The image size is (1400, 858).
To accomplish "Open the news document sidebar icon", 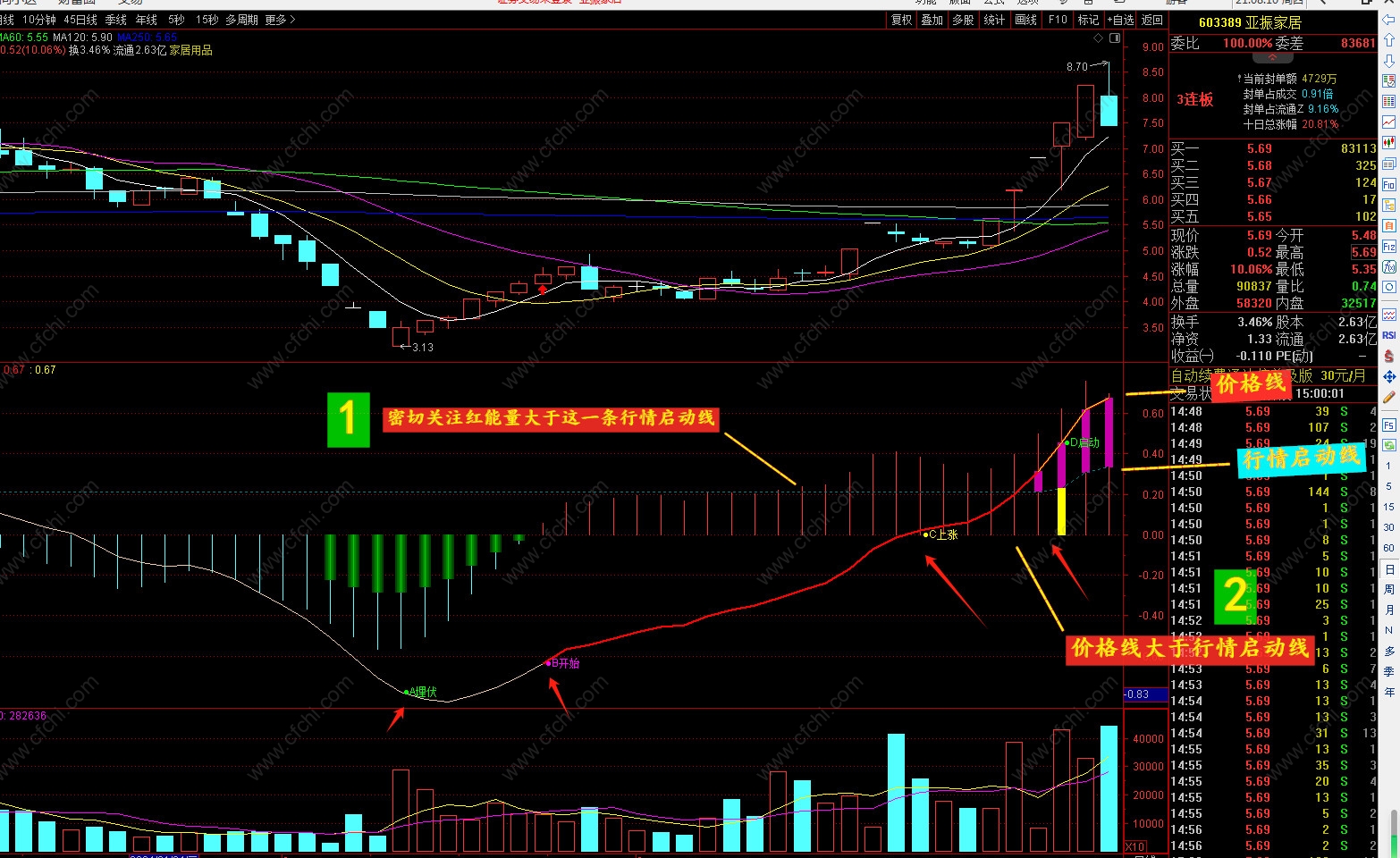I will (1389, 164).
